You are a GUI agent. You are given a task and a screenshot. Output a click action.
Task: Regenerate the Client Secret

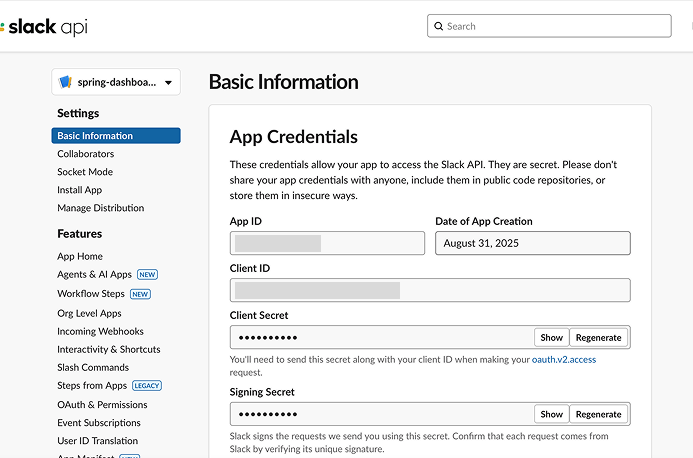(x=599, y=337)
